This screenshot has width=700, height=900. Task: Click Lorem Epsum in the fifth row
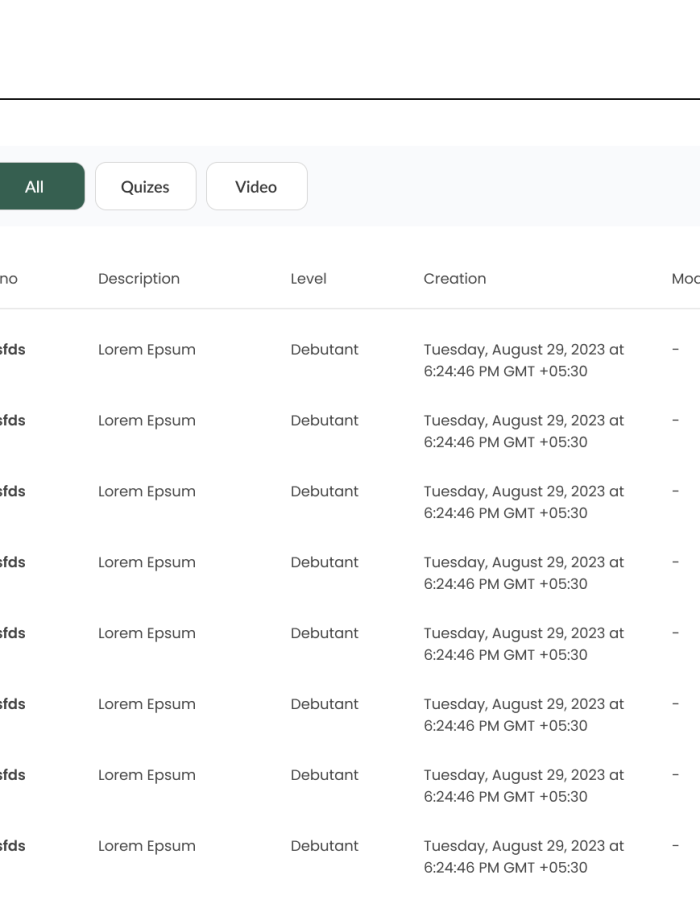pyautogui.click(x=146, y=634)
